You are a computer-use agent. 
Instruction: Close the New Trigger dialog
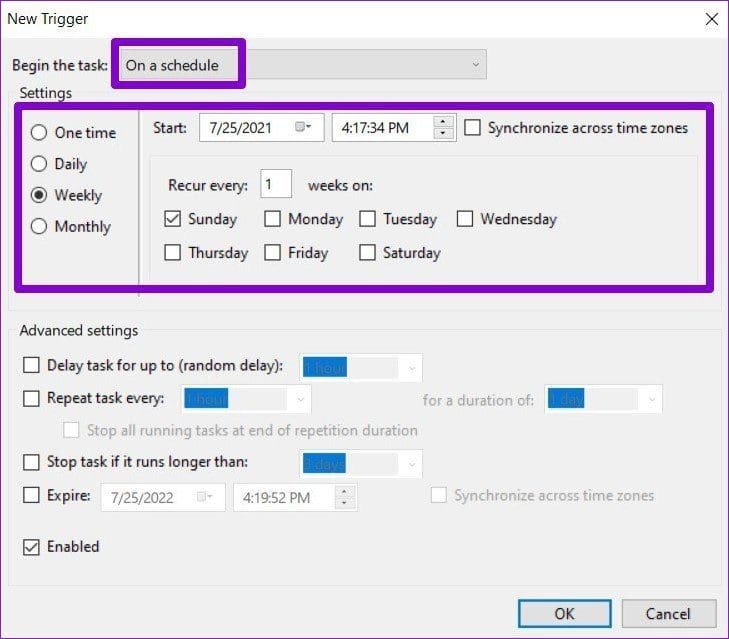pyautogui.click(x=711, y=20)
